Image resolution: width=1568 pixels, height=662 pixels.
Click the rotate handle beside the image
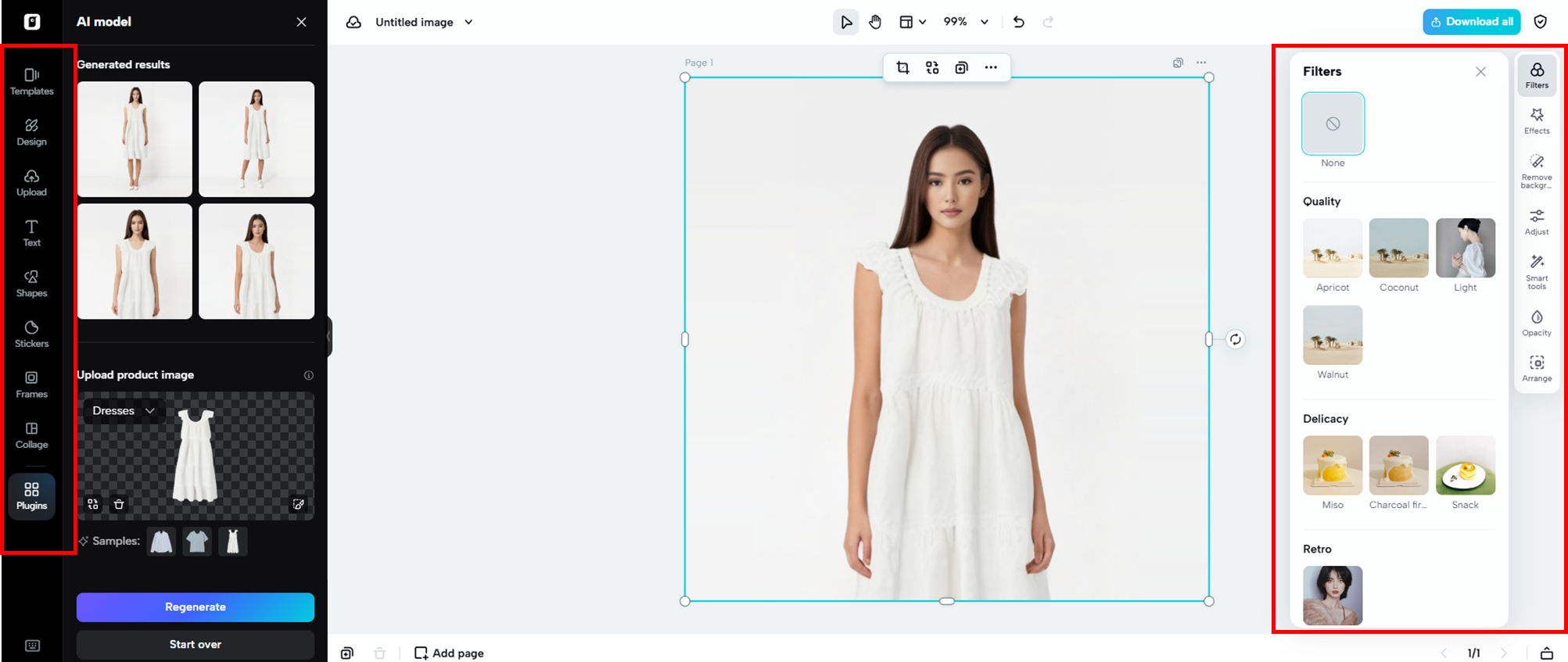pyautogui.click(x=1236, y=339)
